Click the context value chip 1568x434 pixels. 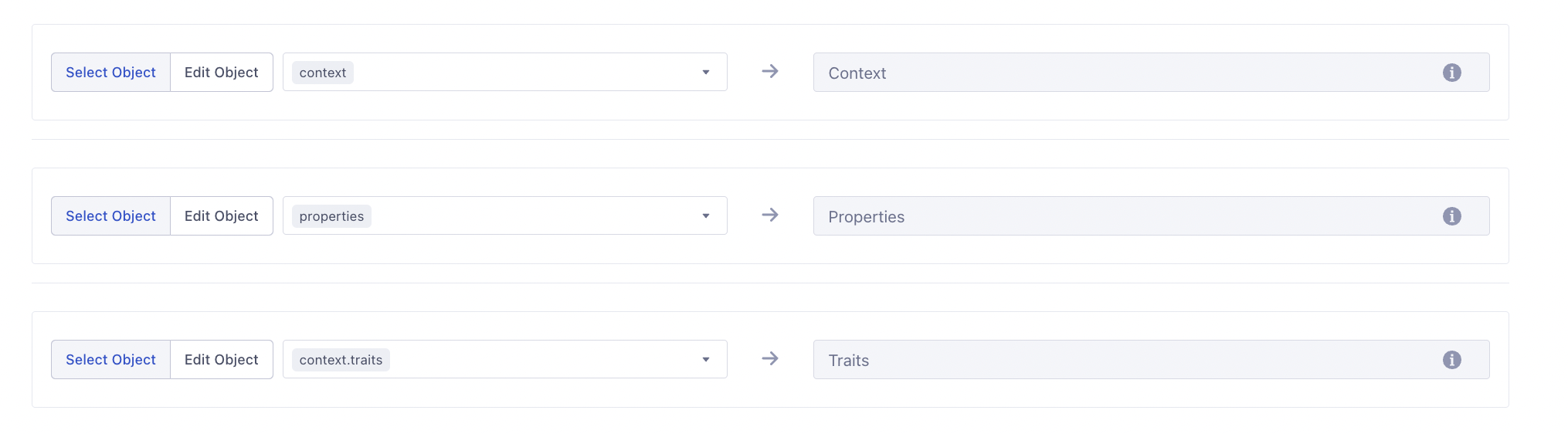tap(323, 73)
